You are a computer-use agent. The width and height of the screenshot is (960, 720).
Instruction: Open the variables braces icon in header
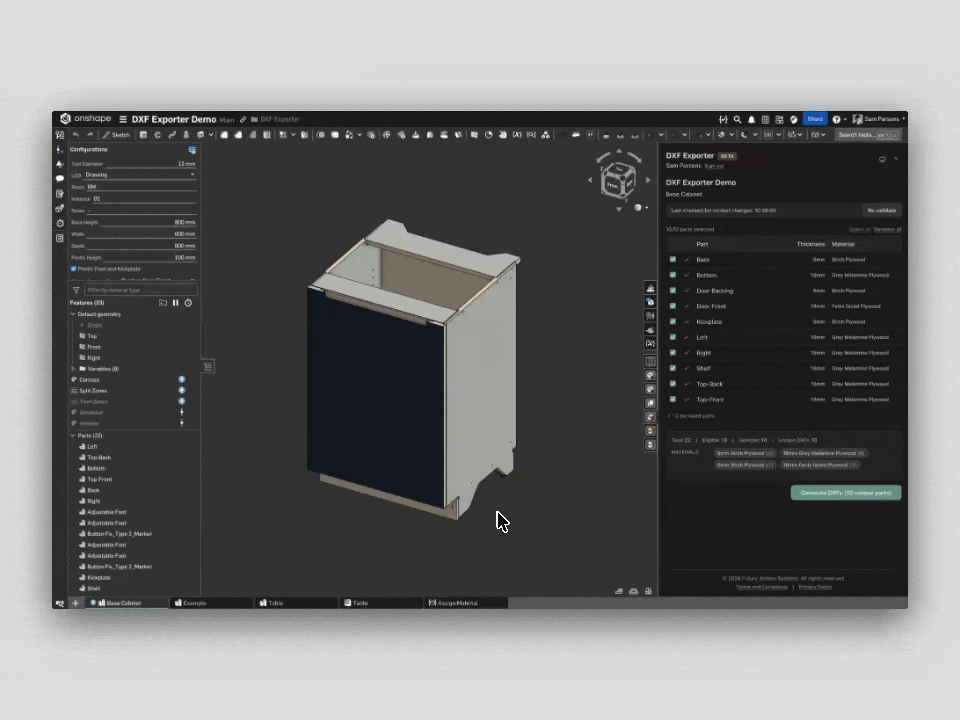[723, 119]
